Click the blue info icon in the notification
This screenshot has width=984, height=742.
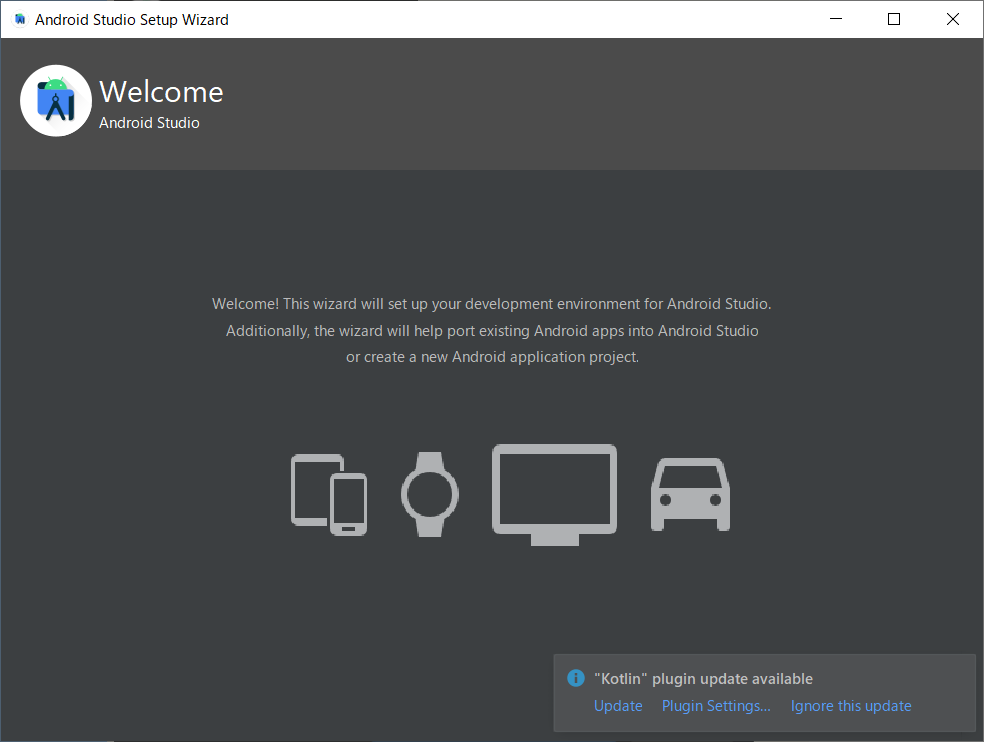tap(575, 678)
